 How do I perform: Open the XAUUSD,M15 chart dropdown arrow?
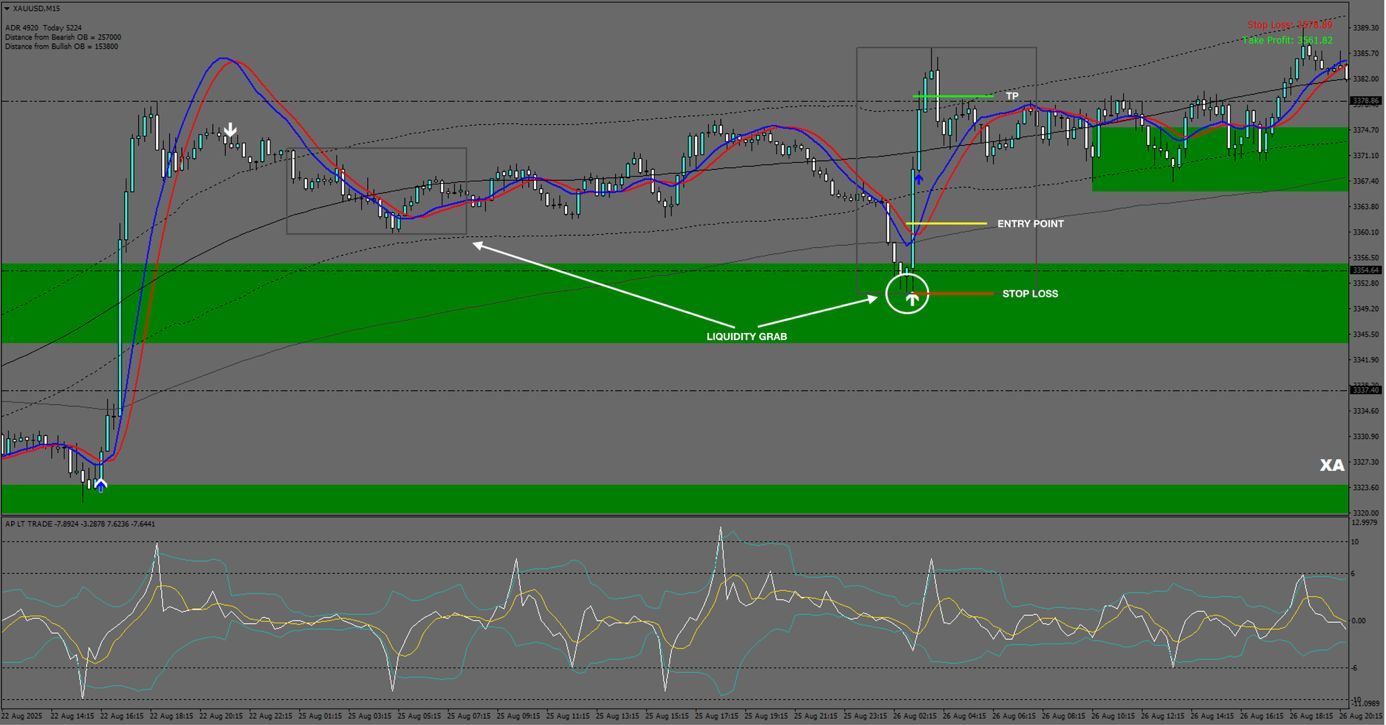pos(7,8)
